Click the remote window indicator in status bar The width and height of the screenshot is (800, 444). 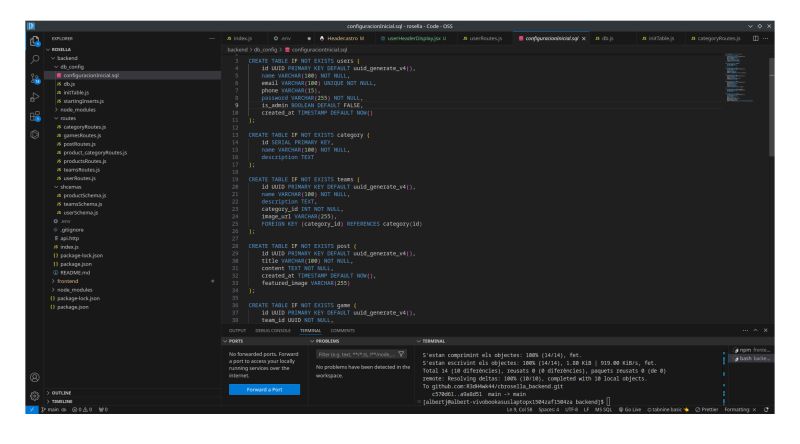tap(32, 409)
